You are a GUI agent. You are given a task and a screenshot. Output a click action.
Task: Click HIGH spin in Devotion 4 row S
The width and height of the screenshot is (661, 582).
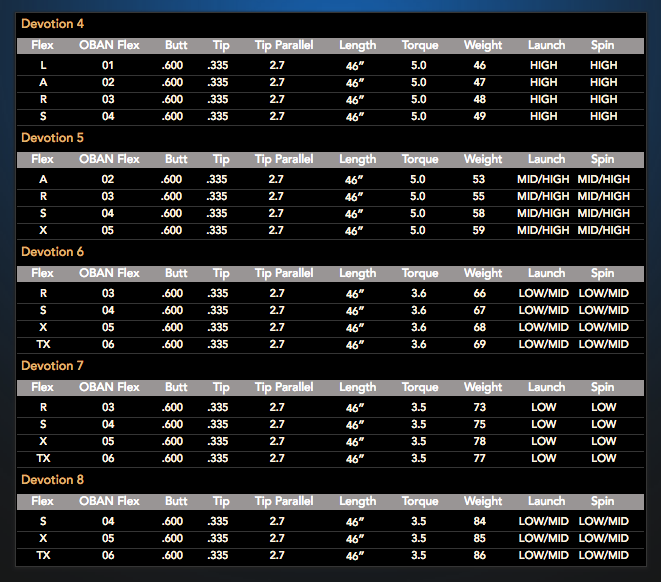point(604,116)
